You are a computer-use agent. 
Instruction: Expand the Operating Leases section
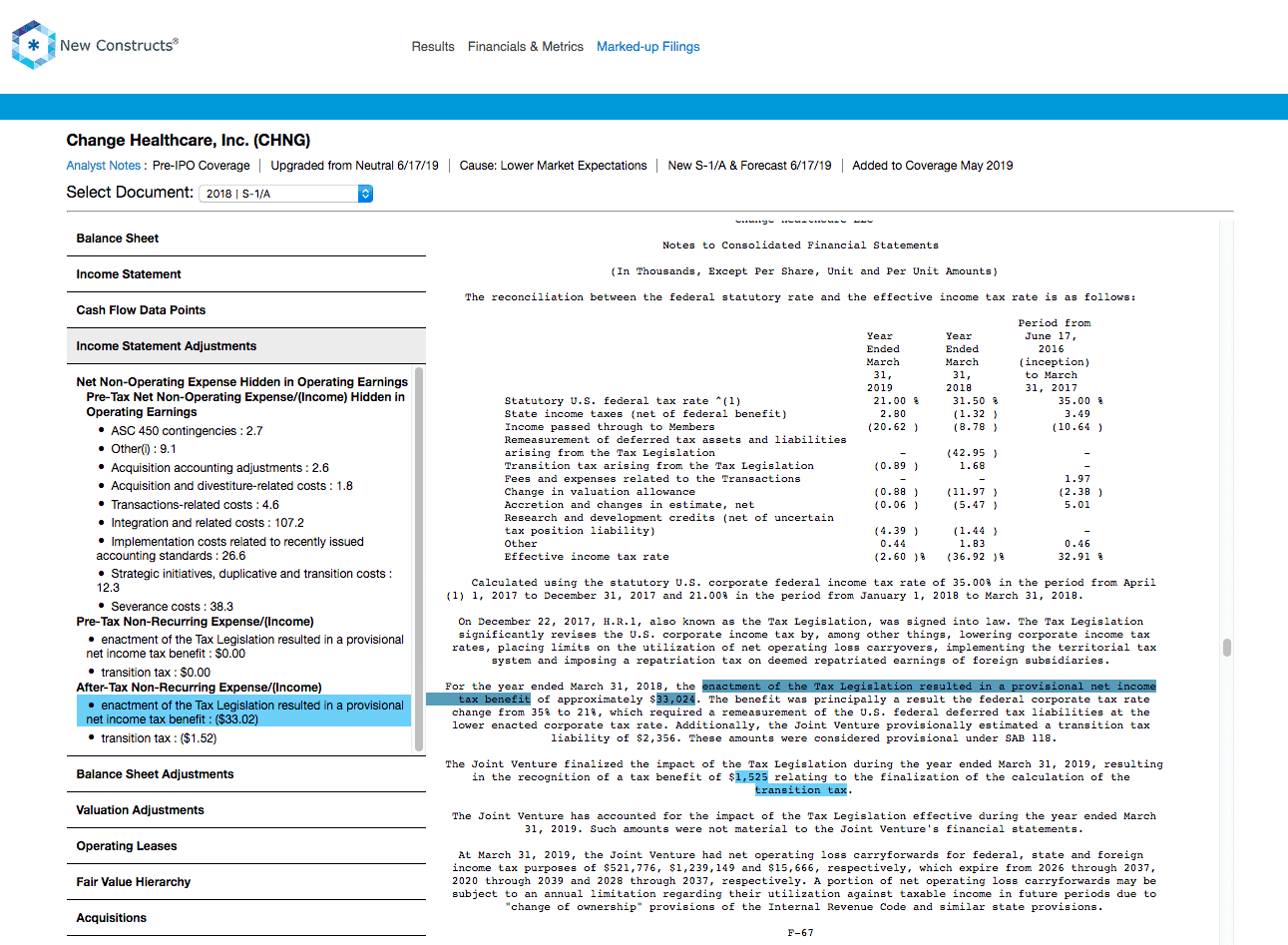246,846
